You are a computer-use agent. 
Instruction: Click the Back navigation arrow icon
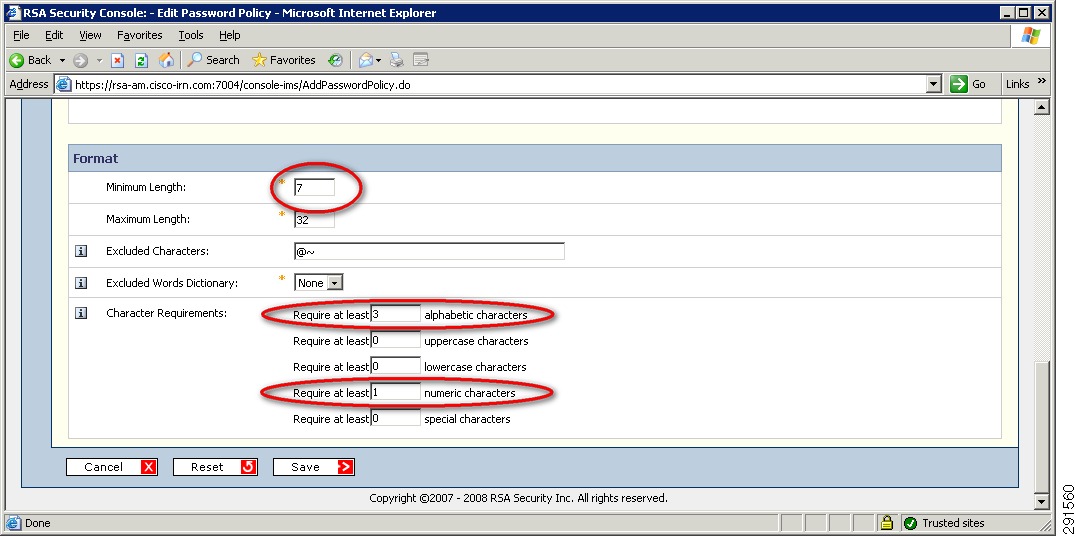[16, 60]
